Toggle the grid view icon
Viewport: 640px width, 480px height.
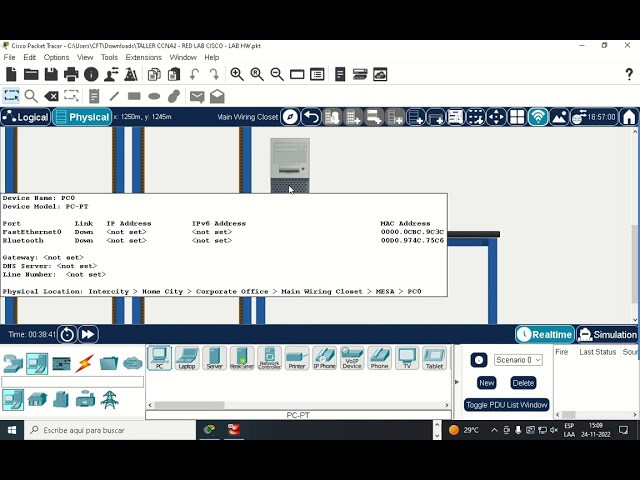tap(517, 118)
